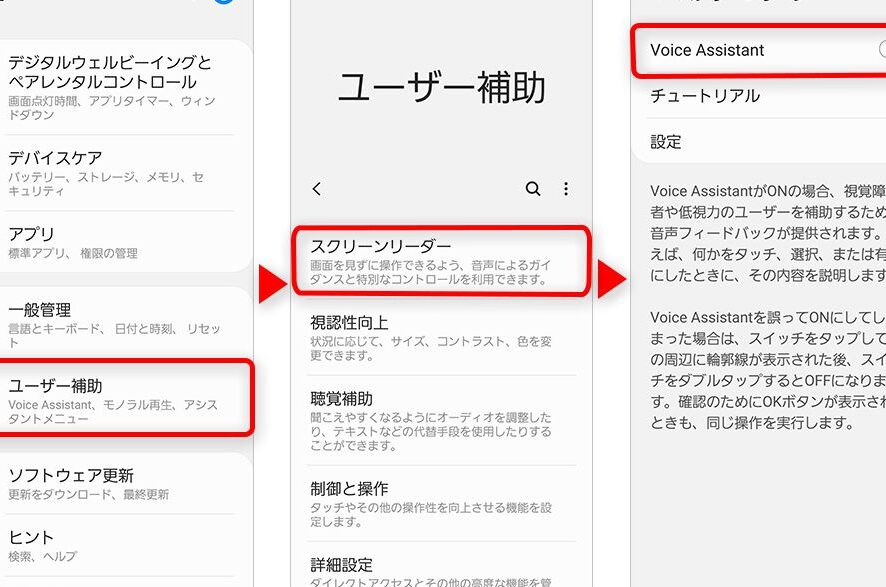Viewport: 886px width, 587px height.
Task: Open 設定 under Voice Assistant
Action: [758, 141]
